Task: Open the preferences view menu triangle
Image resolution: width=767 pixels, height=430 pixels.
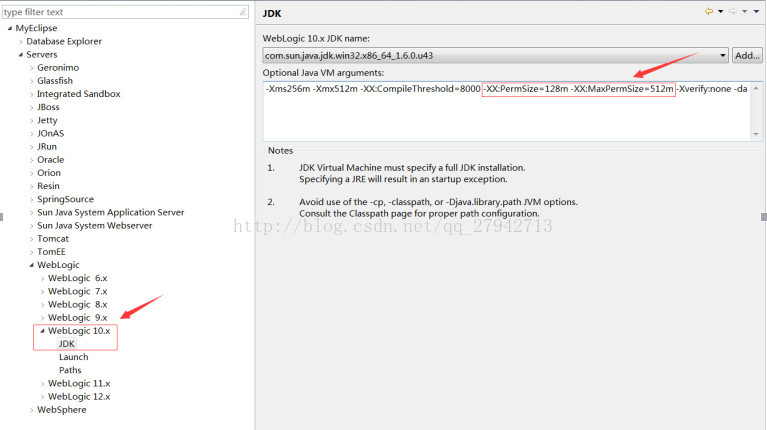Action: click(756, 11)
